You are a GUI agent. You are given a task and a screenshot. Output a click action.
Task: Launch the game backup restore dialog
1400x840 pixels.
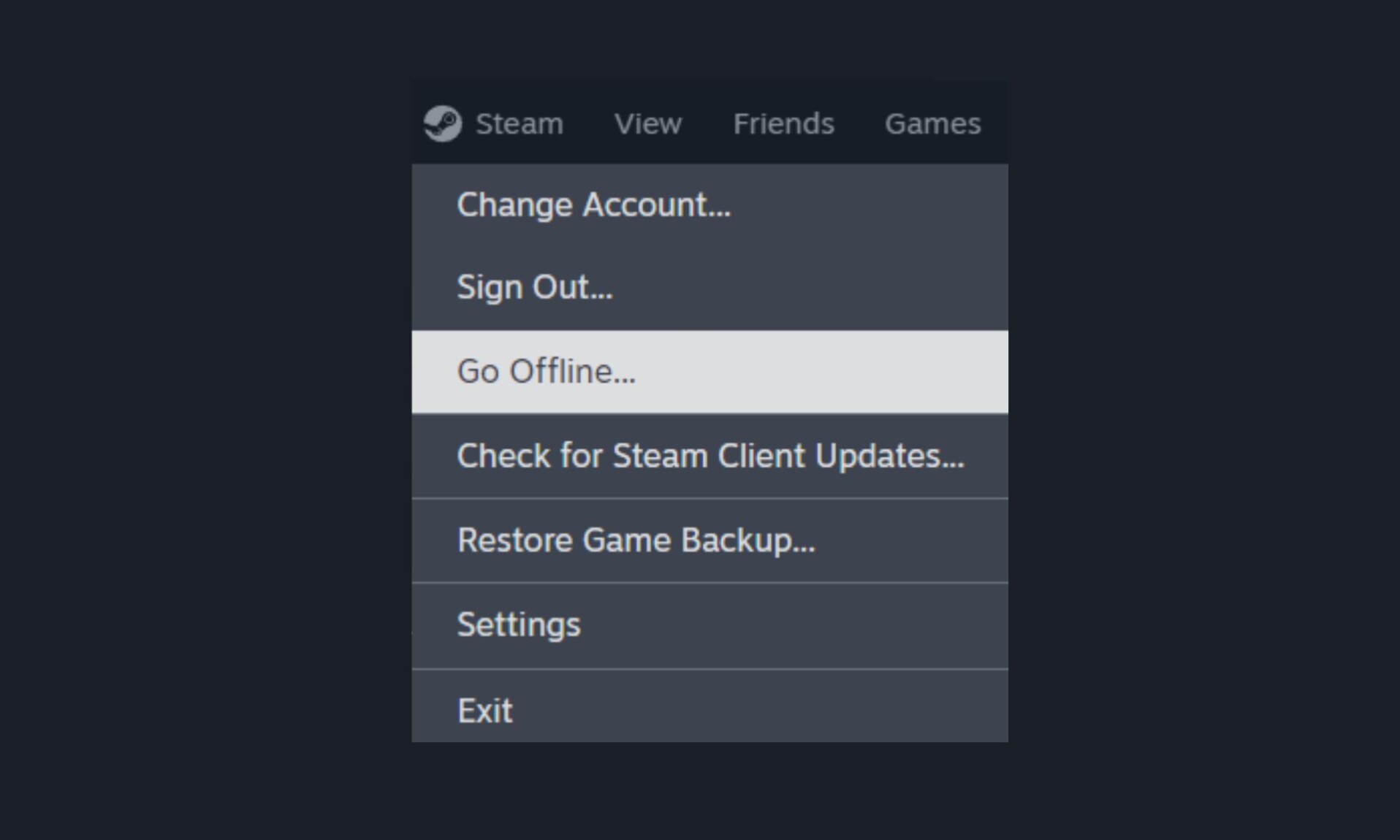pos(709,541)
